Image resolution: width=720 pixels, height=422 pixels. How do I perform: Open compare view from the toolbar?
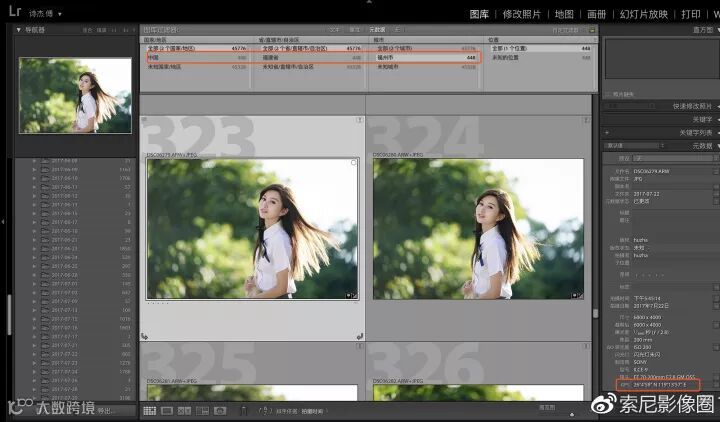184,411
